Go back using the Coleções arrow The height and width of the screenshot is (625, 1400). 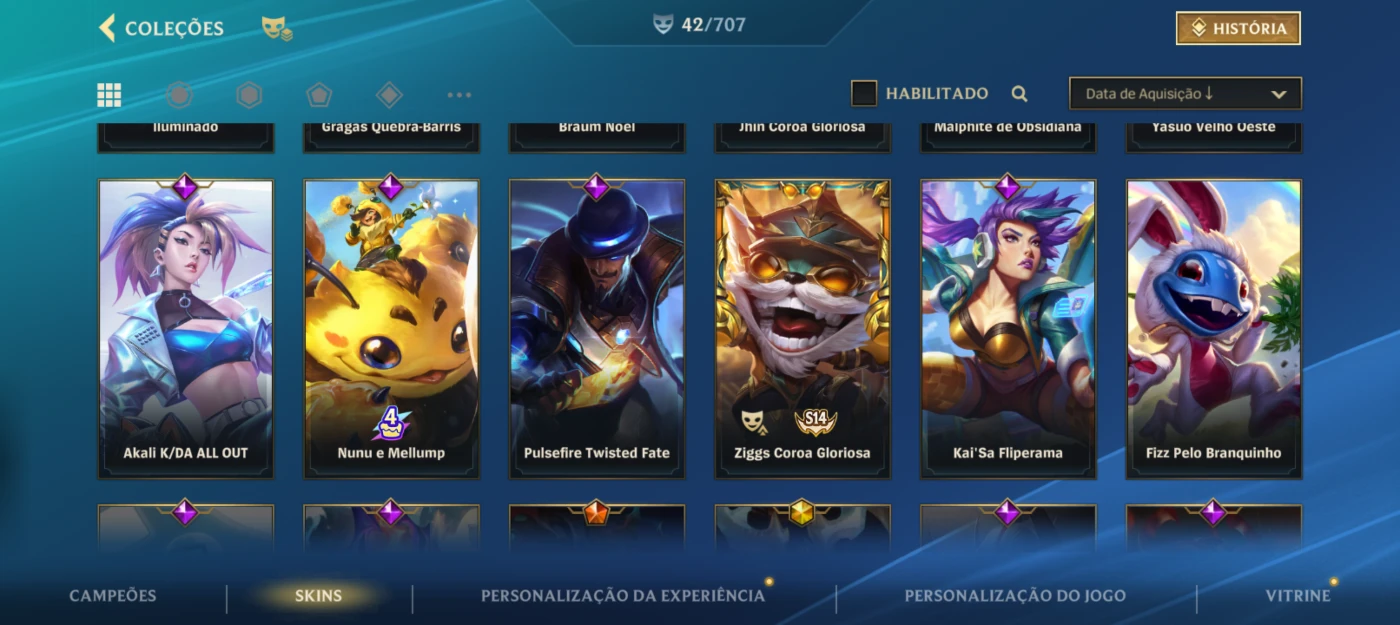107,28
